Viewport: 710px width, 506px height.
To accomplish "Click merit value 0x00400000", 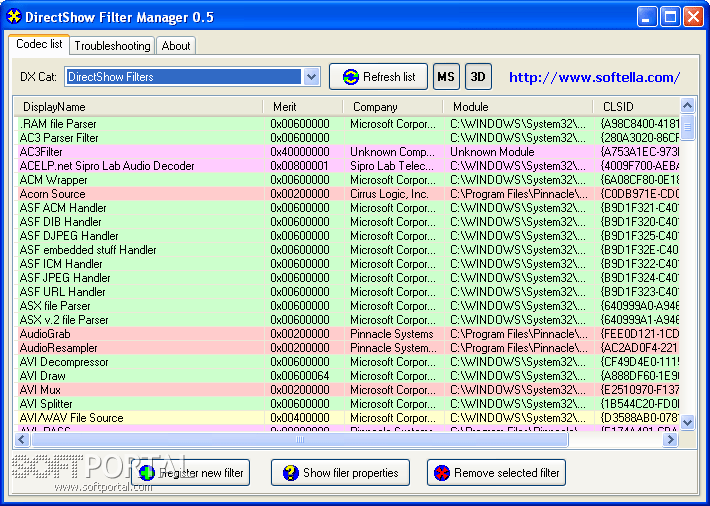I will [300, 419].
